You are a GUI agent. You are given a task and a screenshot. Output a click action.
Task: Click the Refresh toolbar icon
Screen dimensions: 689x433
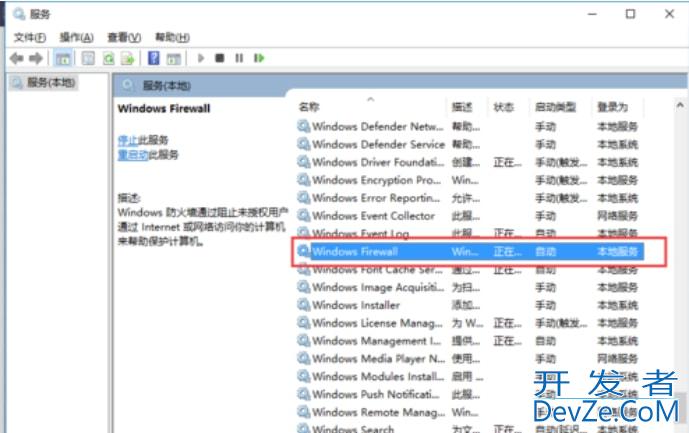109,58
